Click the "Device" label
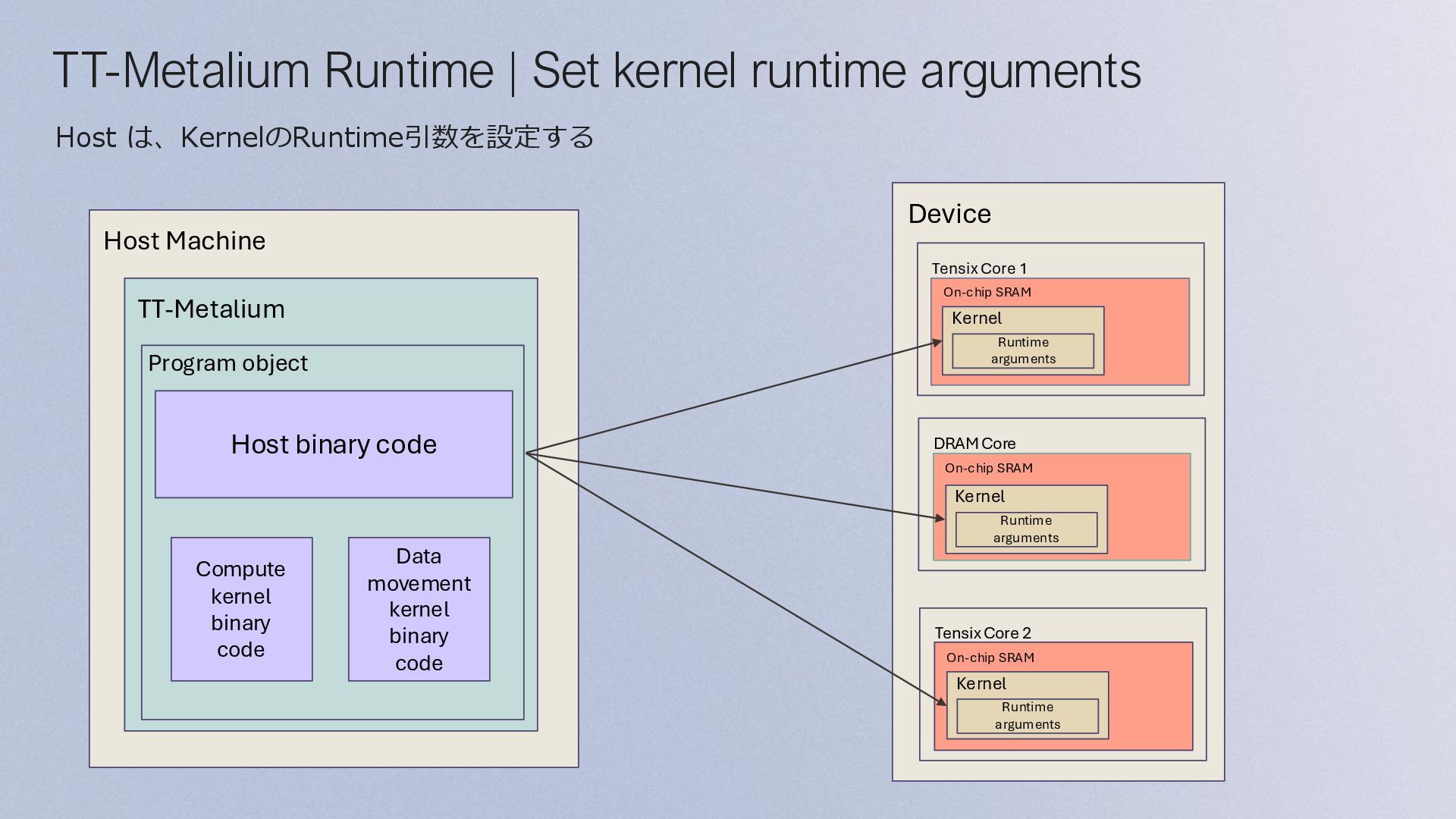 pos(949,214)
